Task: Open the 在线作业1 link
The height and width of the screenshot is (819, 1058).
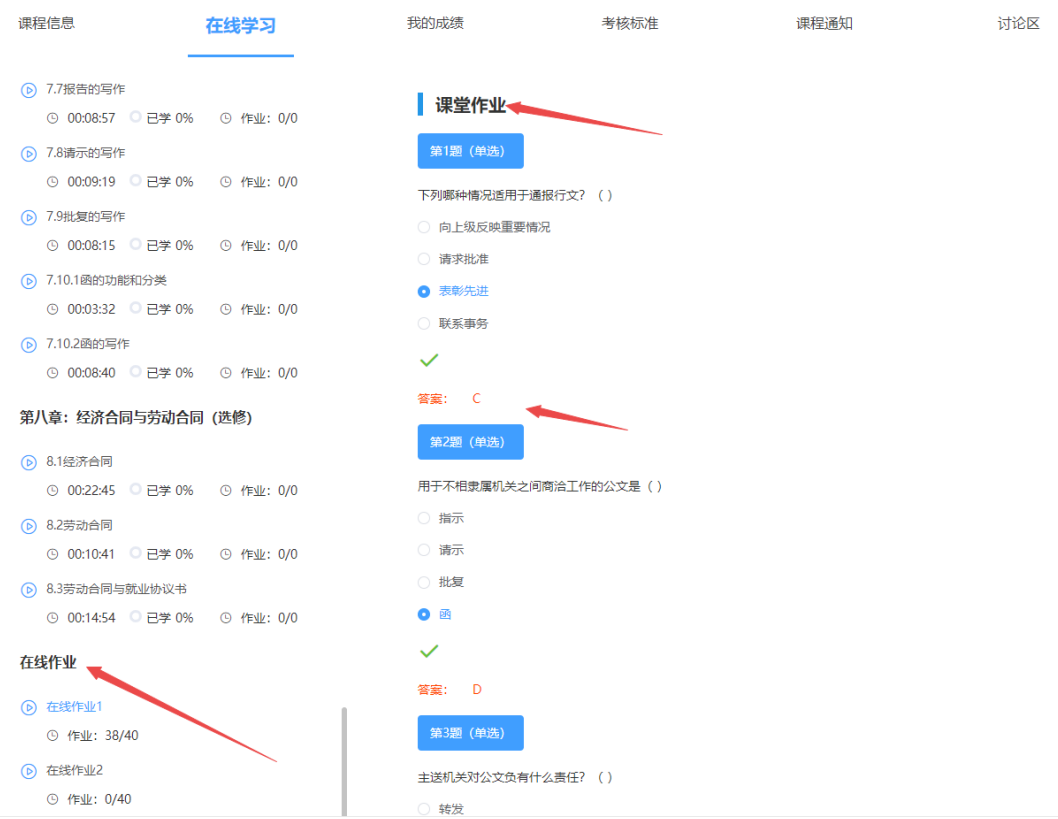Action: 74,706
